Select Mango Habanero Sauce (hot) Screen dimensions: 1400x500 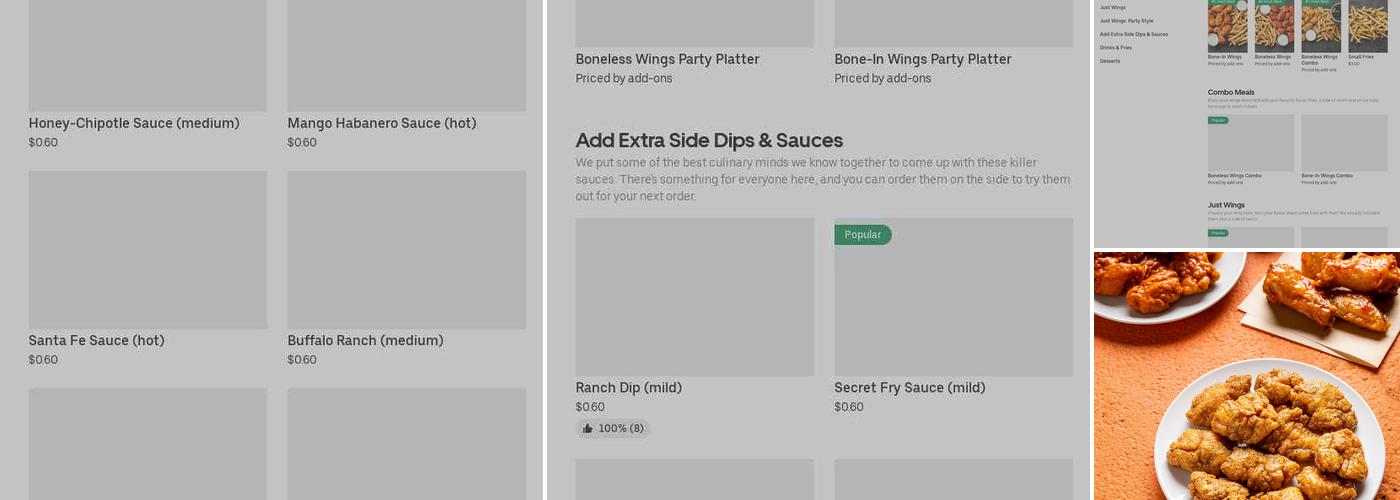[381, 124]
